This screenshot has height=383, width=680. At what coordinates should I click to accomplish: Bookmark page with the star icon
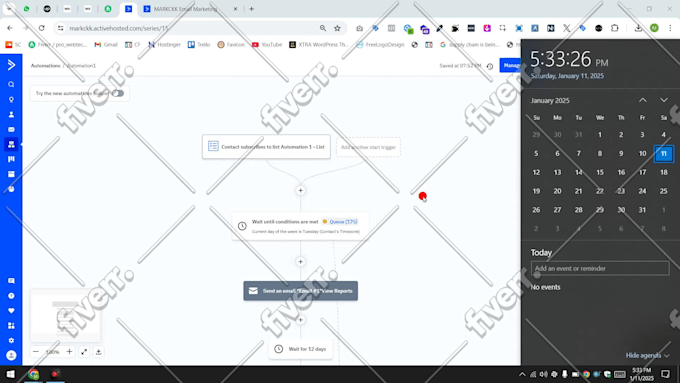(x=337, y=28)
